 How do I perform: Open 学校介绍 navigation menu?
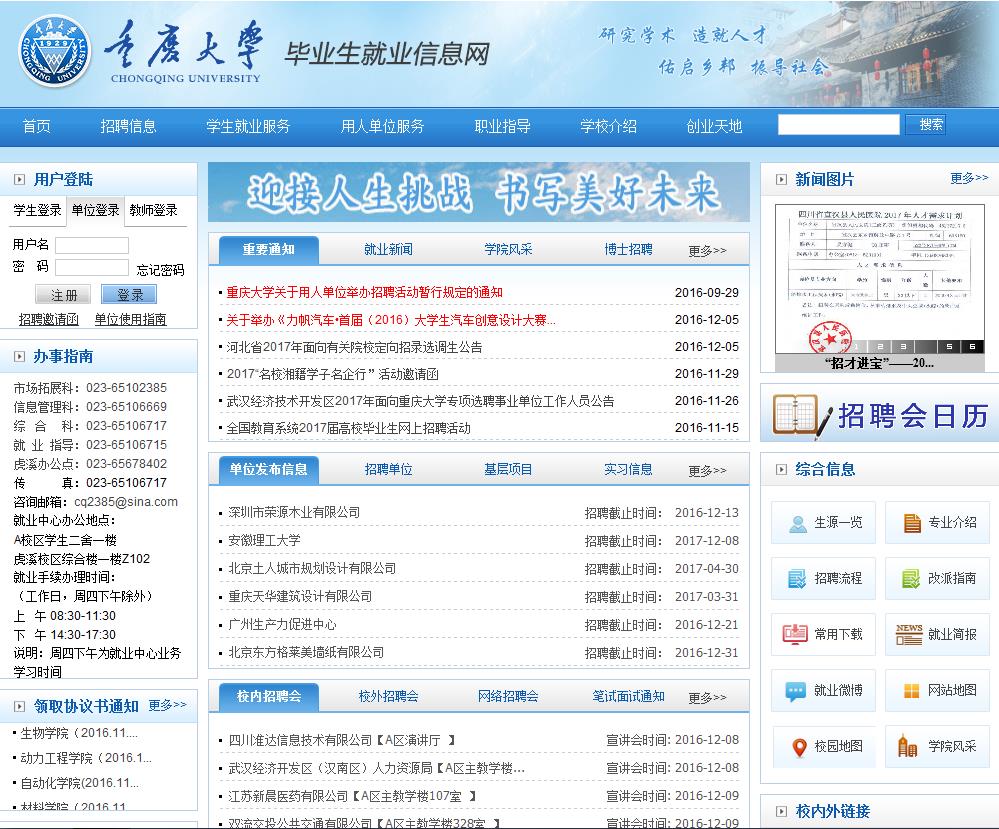coord(608,126)
